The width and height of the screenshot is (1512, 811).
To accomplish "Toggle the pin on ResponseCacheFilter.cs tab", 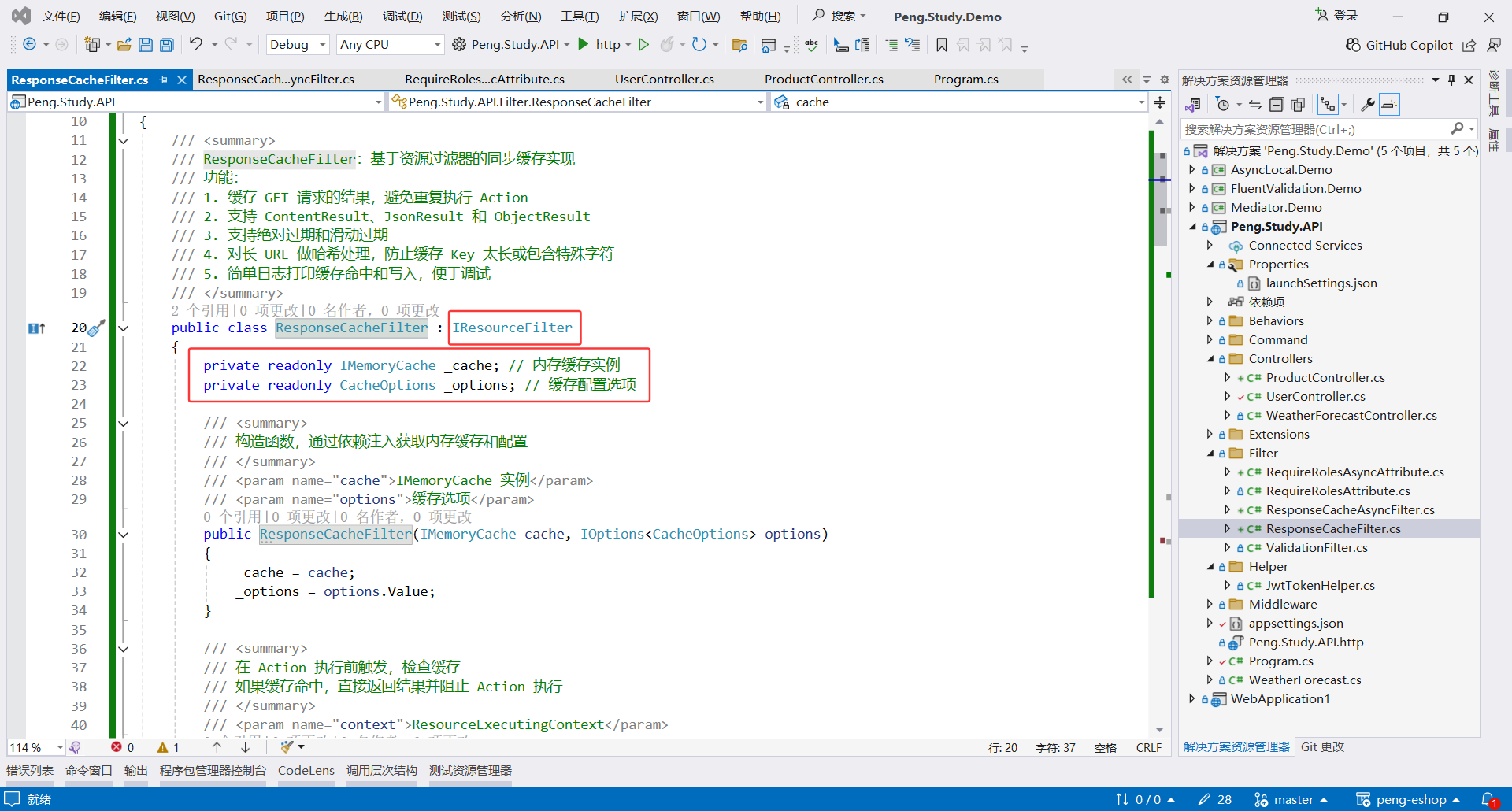I will click(x=164, y=79).
